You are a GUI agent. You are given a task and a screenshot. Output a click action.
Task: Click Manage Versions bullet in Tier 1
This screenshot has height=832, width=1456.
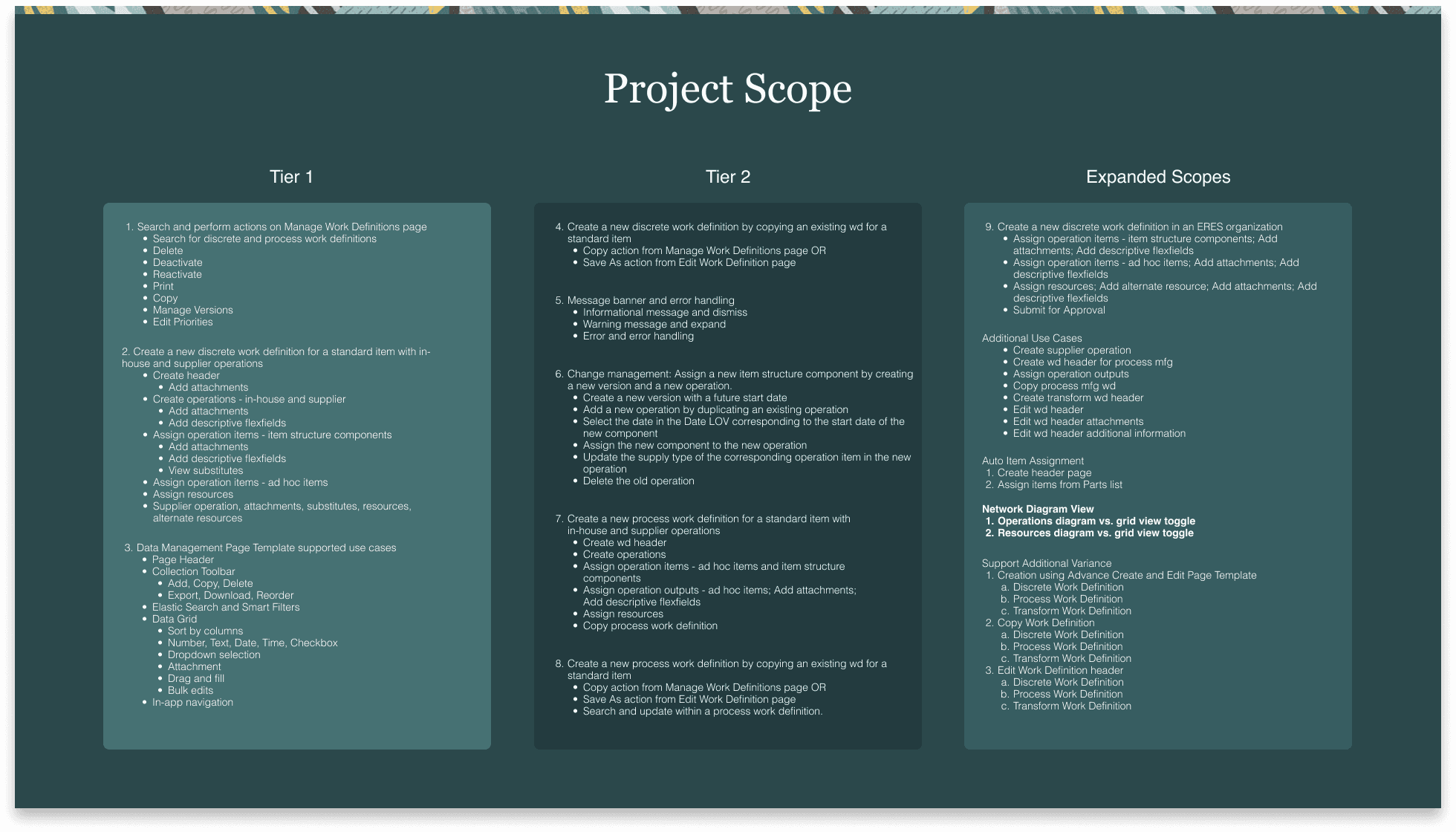[x=192, y=310]
